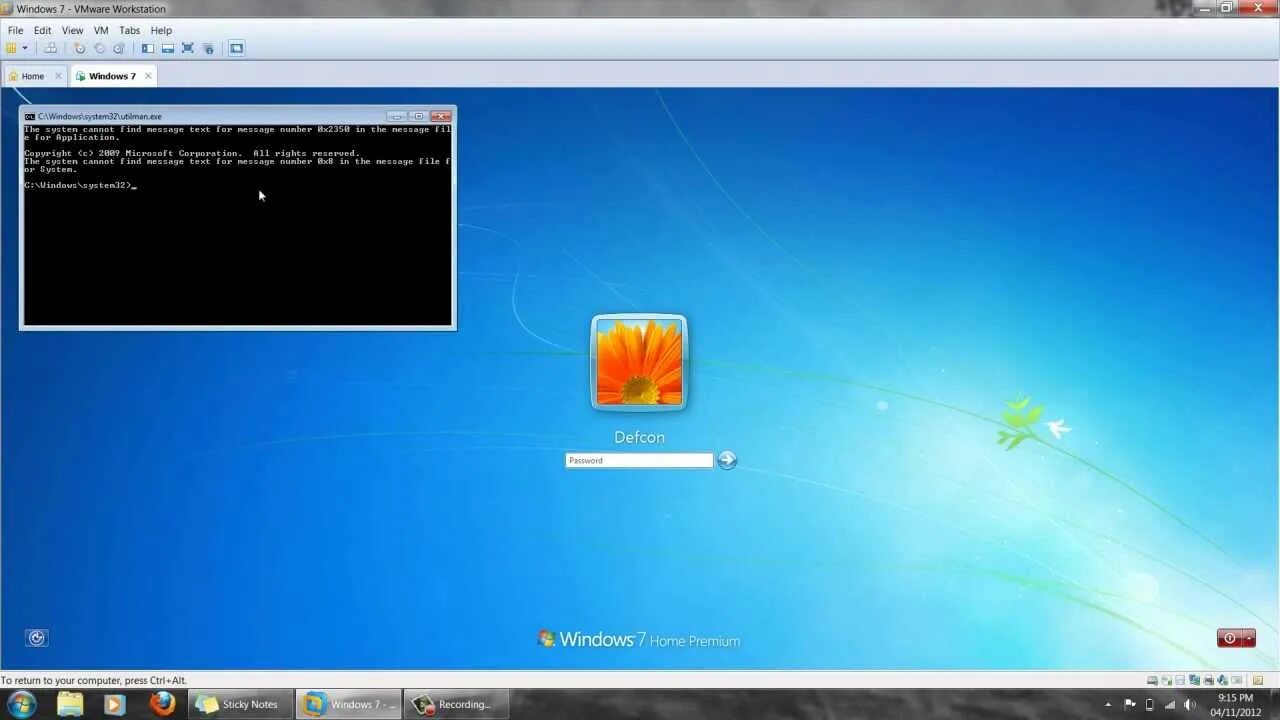Click the CD/DVD device status icon
The height and width of the screenshot is (720, 1280).
coord(1166,680)
